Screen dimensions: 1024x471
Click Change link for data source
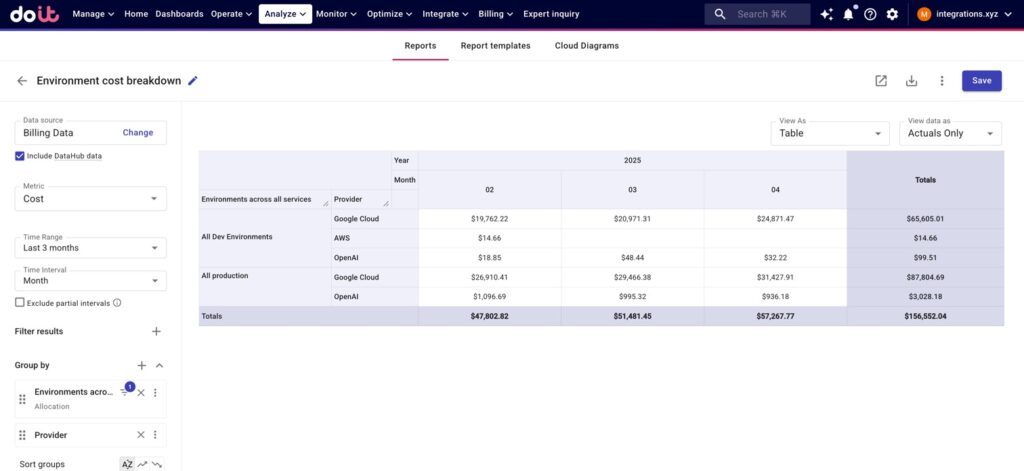(x=138, y=132)
